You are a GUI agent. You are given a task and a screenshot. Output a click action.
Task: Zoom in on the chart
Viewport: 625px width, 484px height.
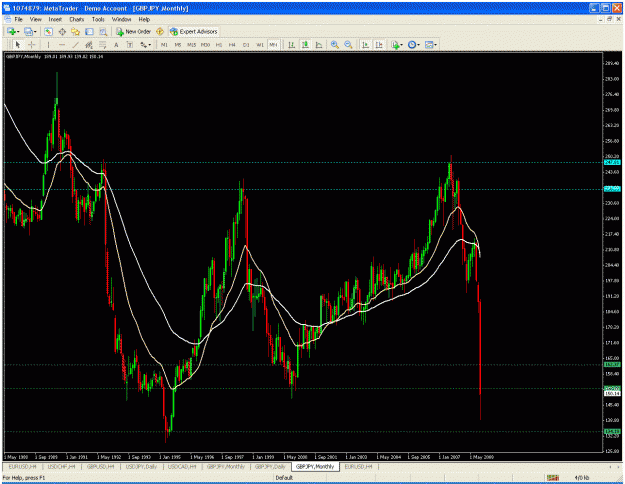point(335,45)
